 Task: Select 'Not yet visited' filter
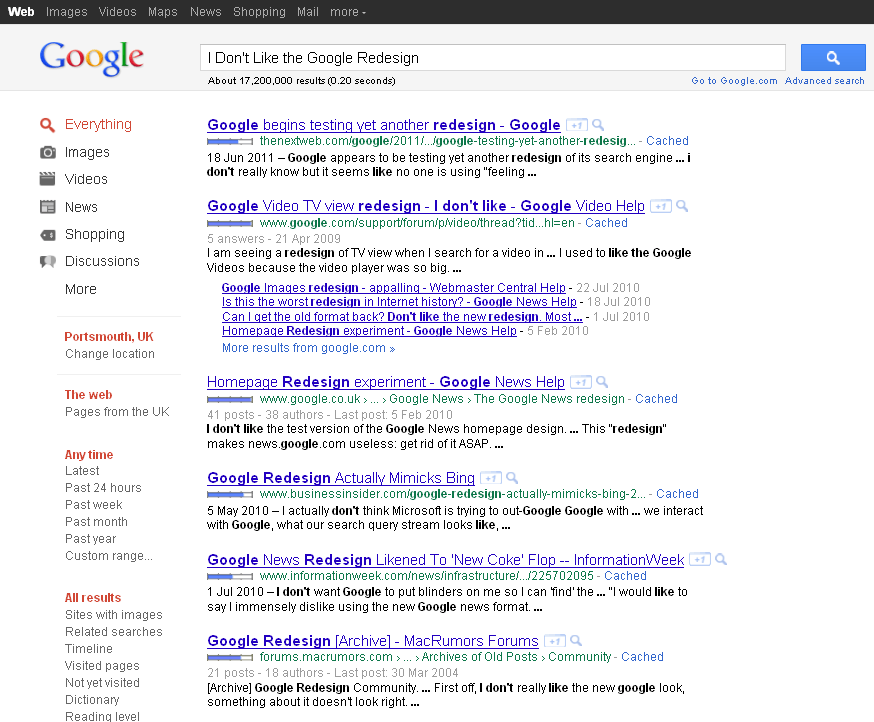(x=102, y=683)
